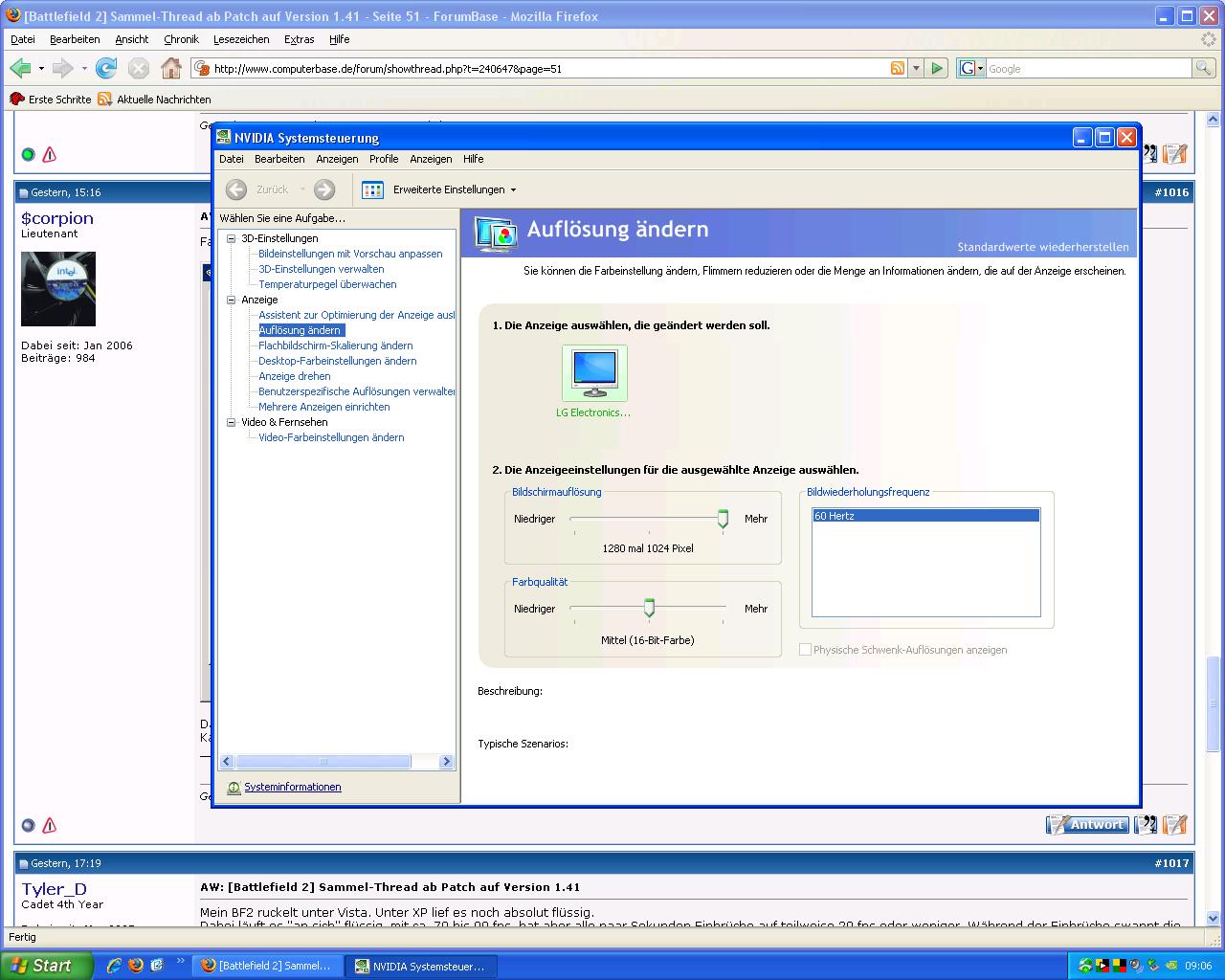
Task: Click the report post warning icon at post bottom
Action: coord(50,825)
